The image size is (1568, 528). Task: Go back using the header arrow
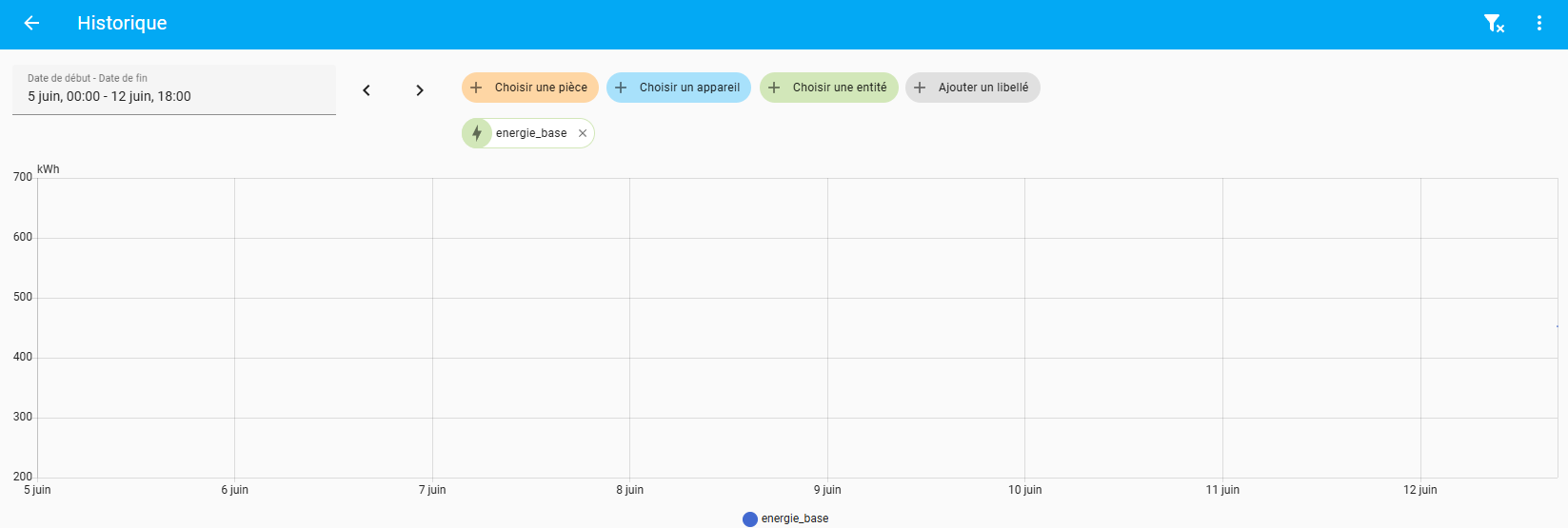click(x=31, y=23)
